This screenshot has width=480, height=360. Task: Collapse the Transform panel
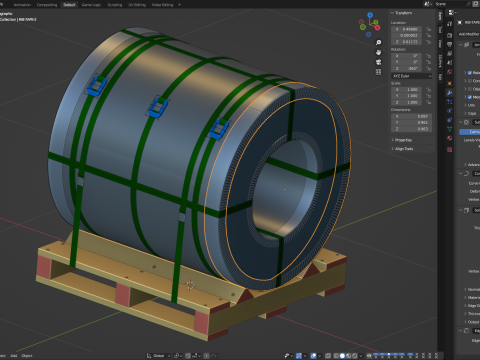click(402, 13)
